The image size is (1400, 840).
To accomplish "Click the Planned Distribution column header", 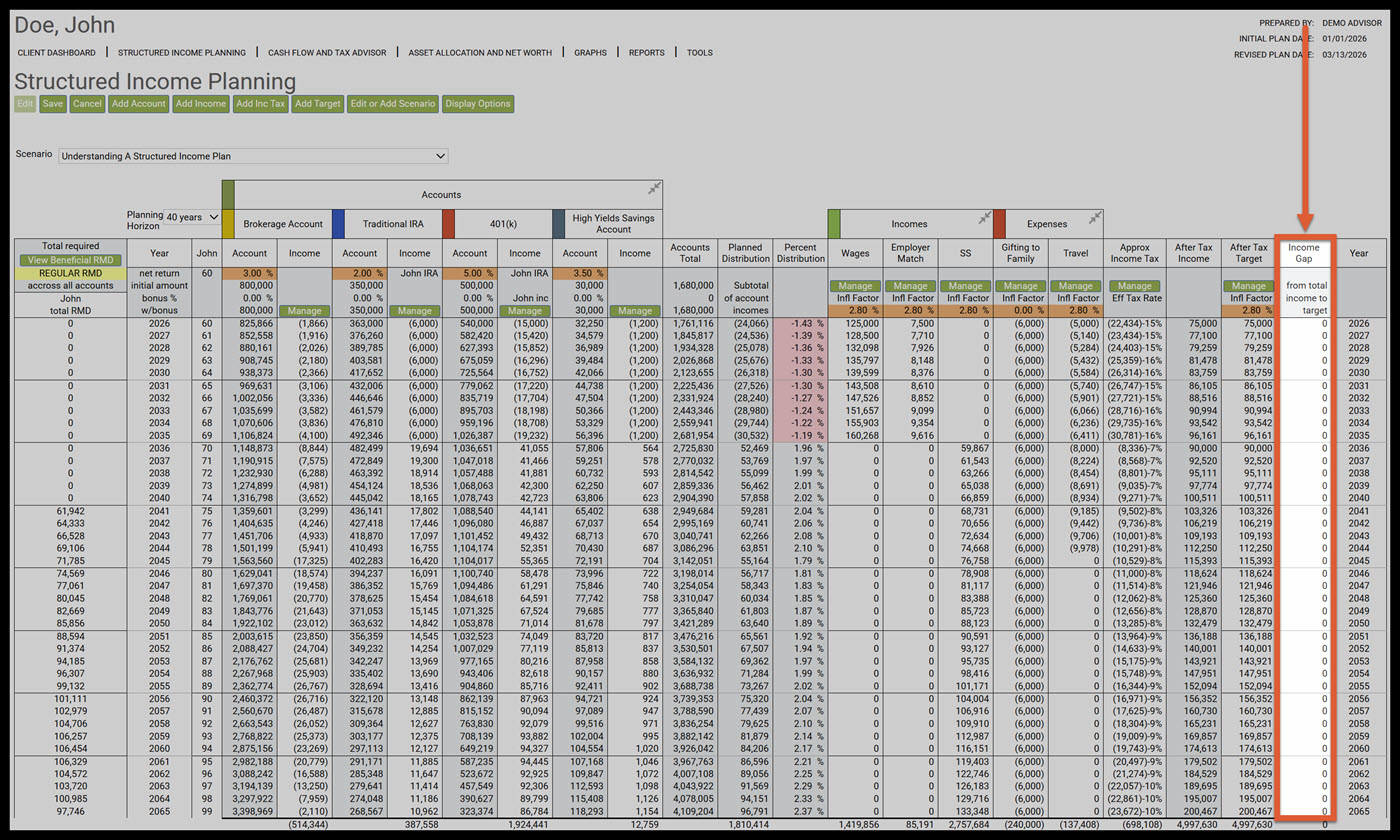I will (746, 253).
